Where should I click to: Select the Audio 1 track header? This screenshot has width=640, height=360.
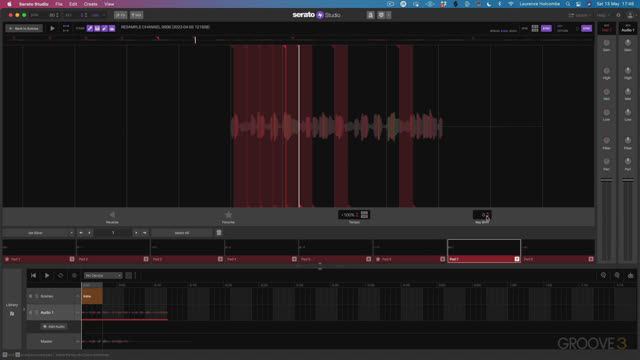(53, 313)
